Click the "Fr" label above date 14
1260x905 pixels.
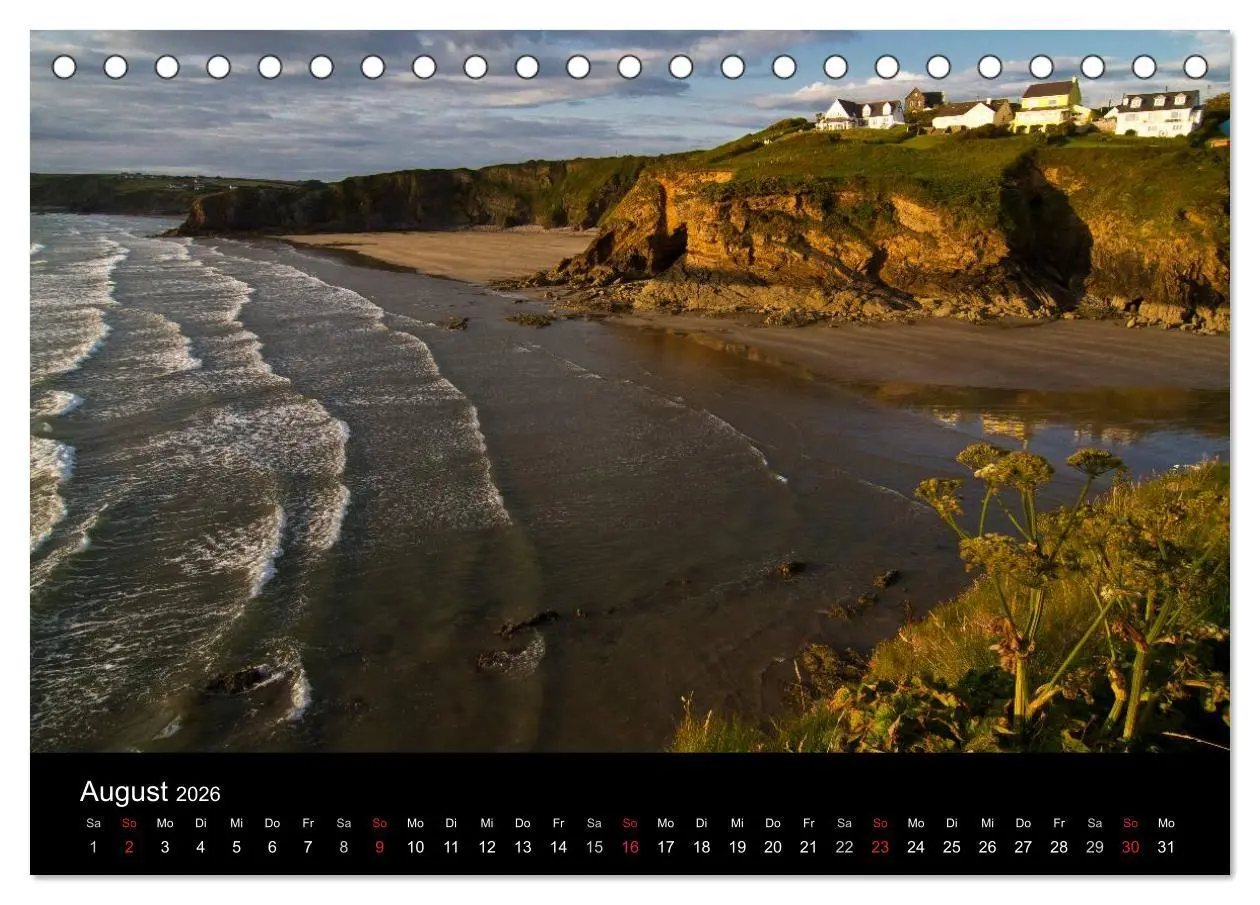(x=558, y=823)
